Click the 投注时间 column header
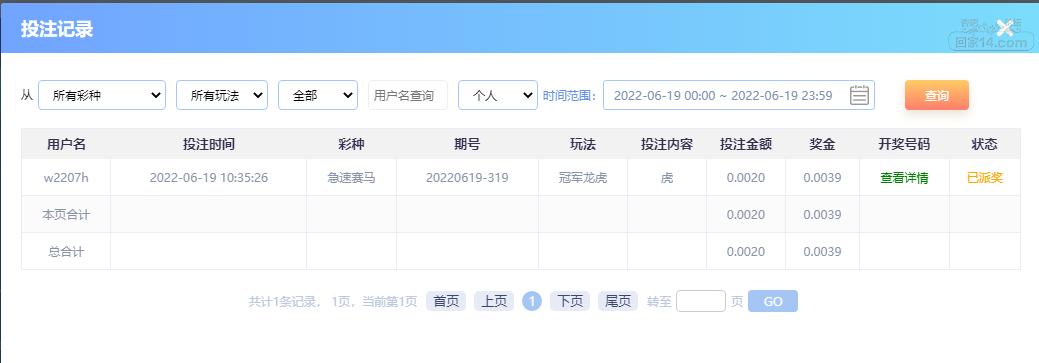The height and width of the screenshot is (363, 1039). tap(209, 144)
